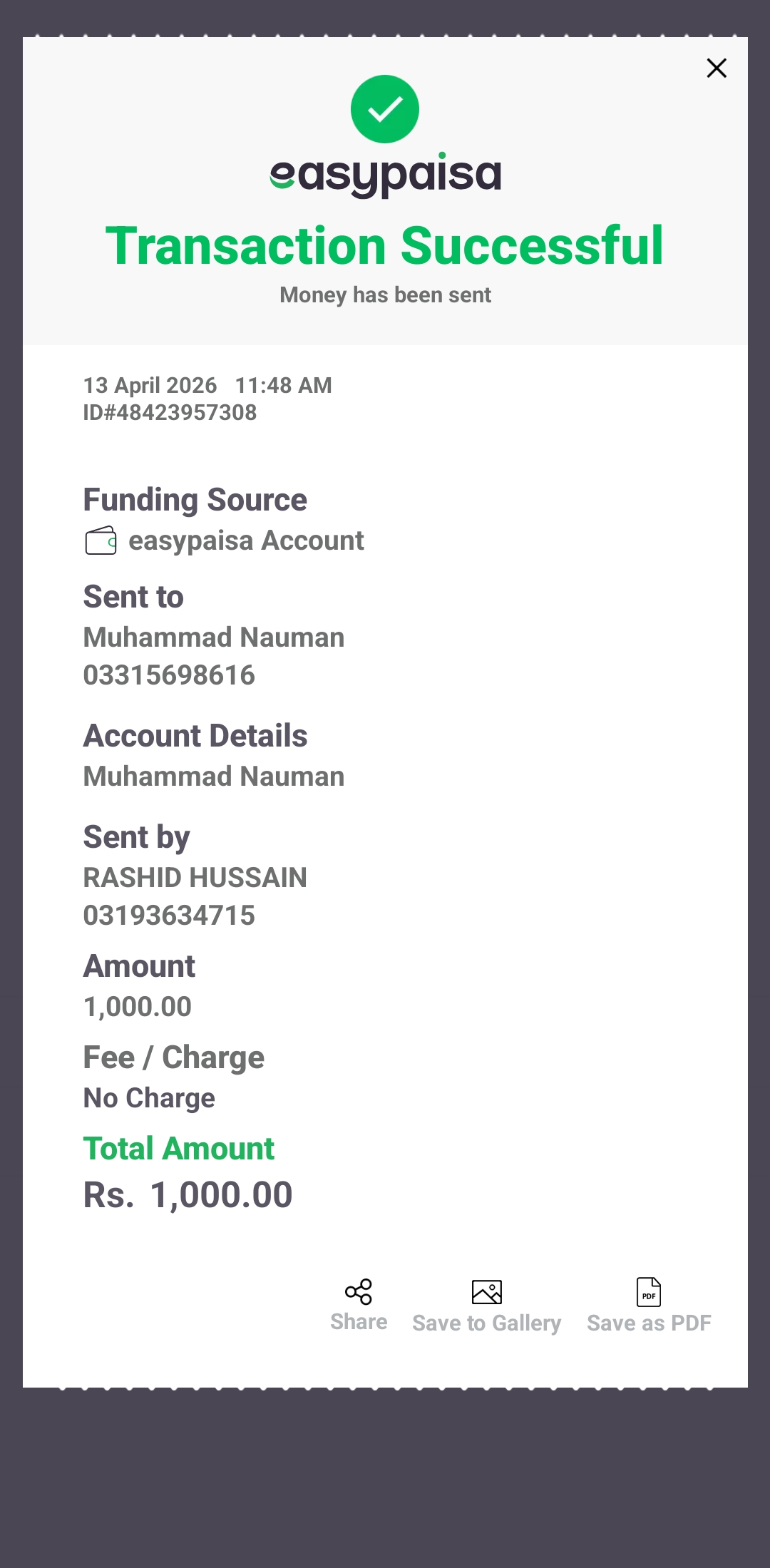Tap the Save to Gallery picture icon

coord(487,1291)
